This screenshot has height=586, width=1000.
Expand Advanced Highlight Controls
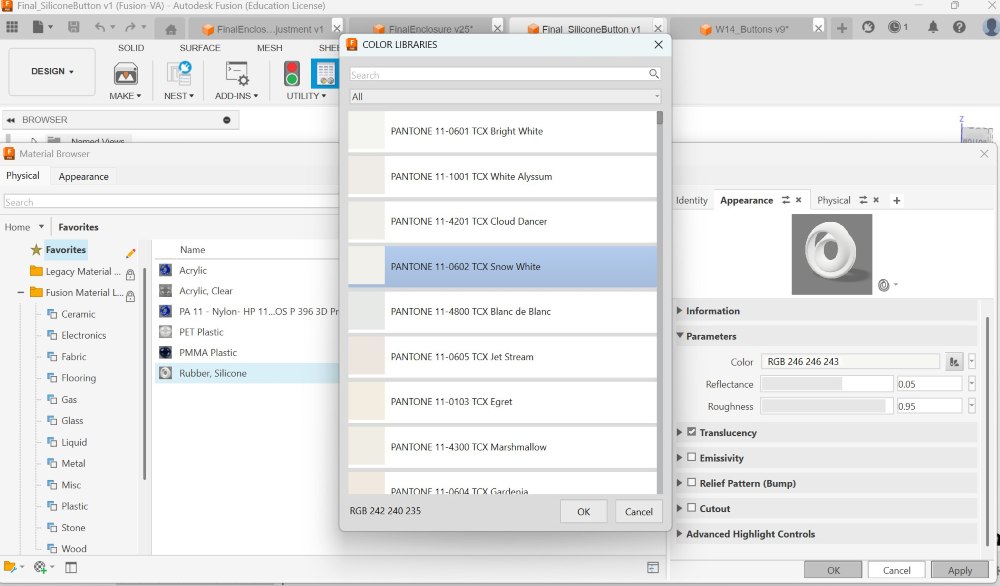pos(679,534)
